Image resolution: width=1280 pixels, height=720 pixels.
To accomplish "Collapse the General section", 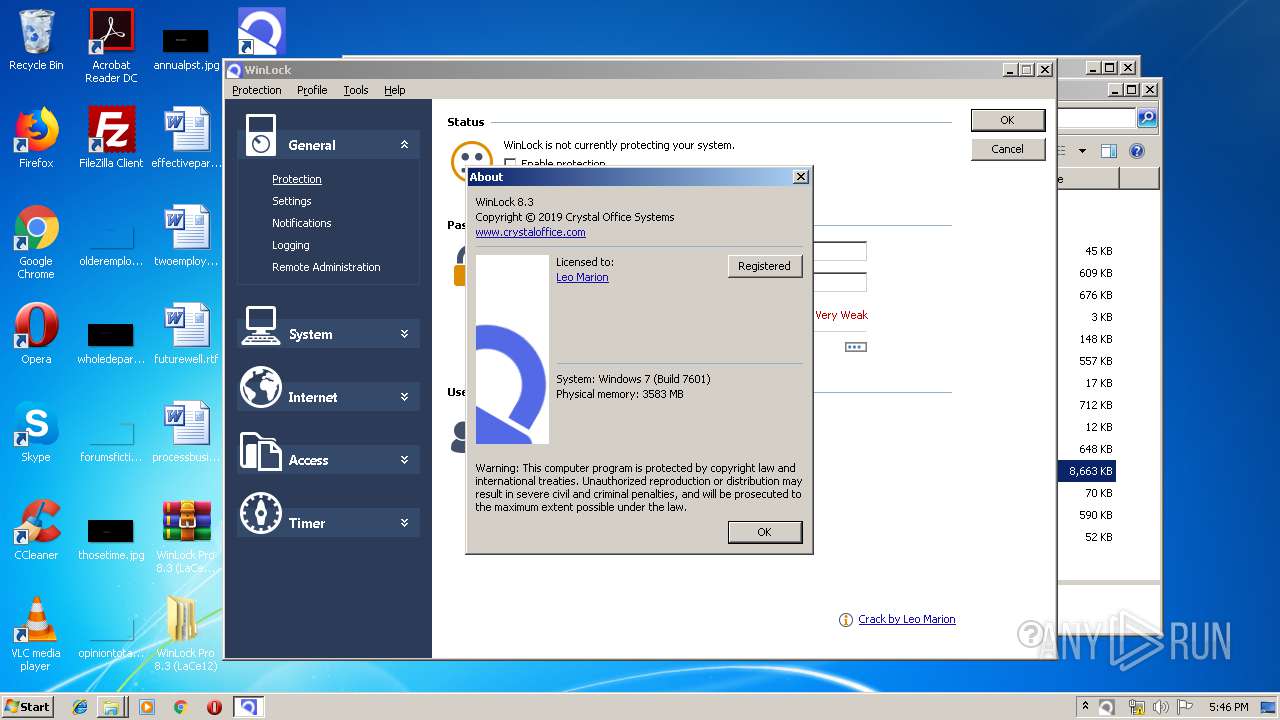I will [x=404, y=145].
